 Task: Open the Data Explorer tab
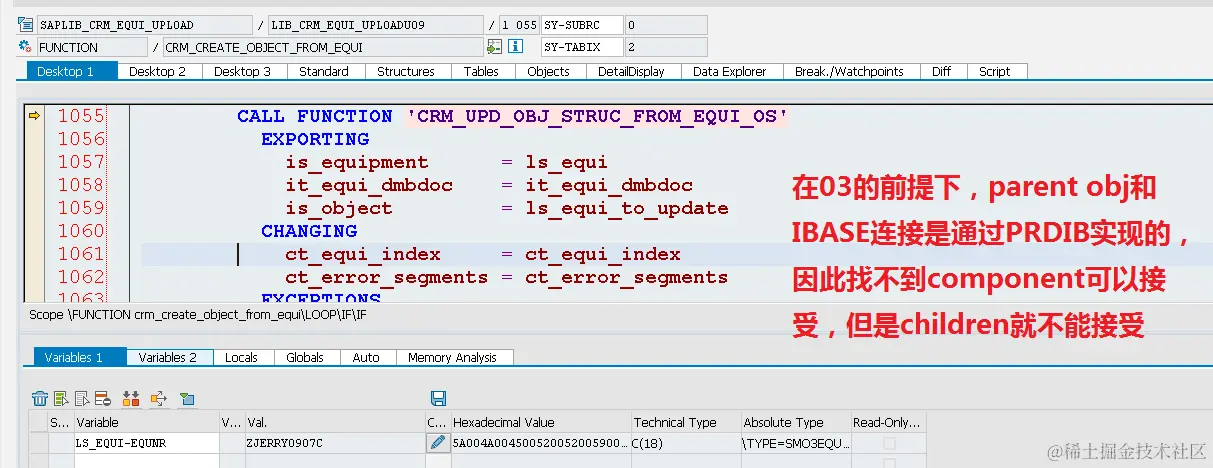coord(730,71)
